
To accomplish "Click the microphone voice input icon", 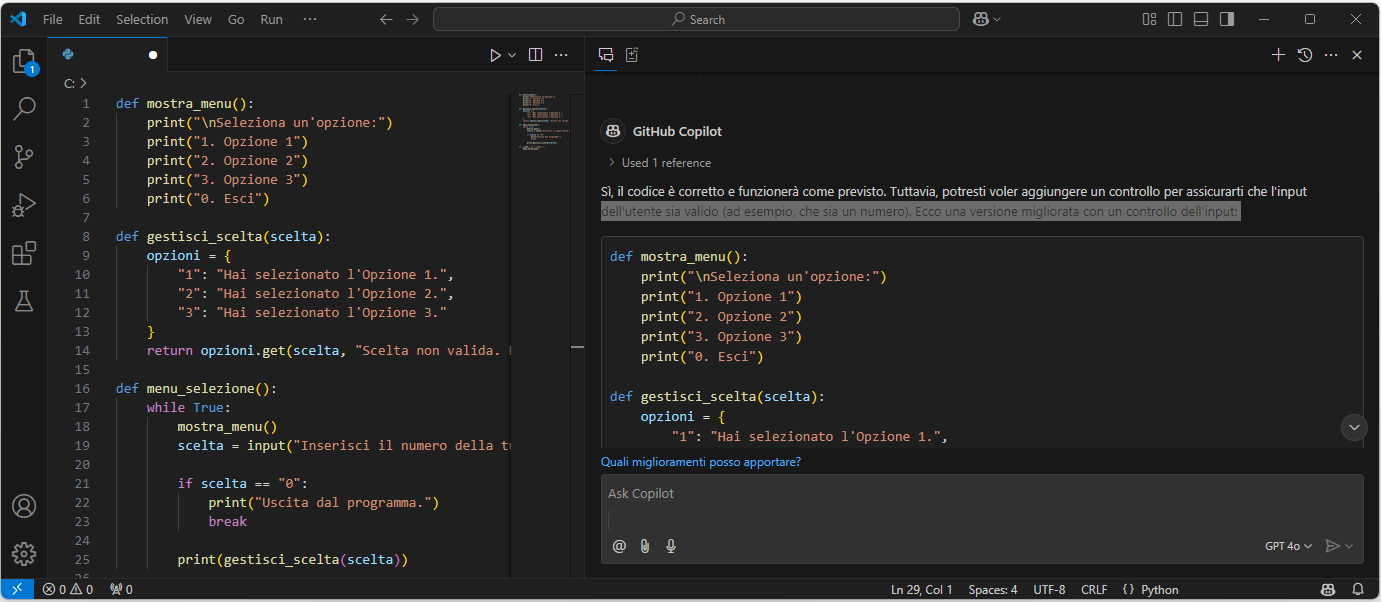I will click(x=671, y=546).
